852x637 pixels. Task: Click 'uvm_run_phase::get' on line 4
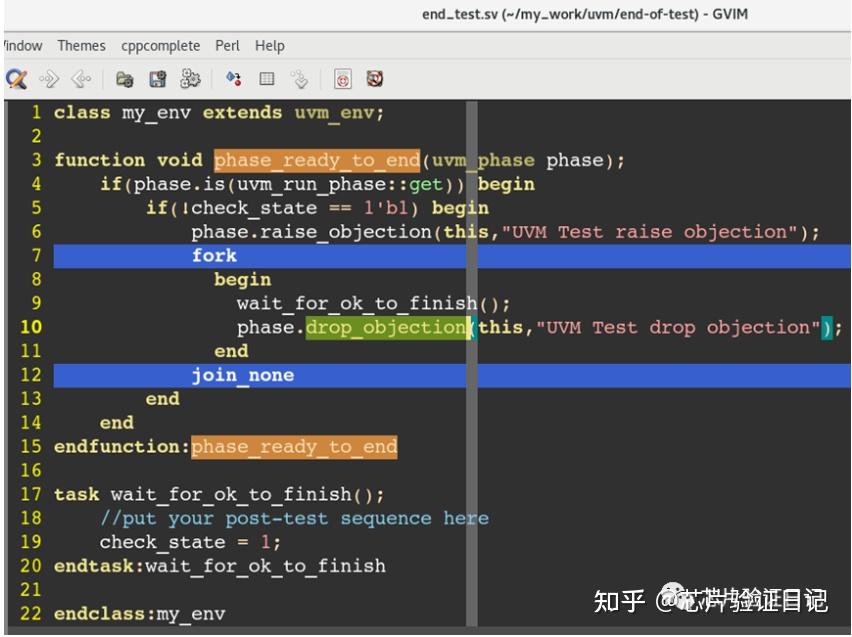340,184
